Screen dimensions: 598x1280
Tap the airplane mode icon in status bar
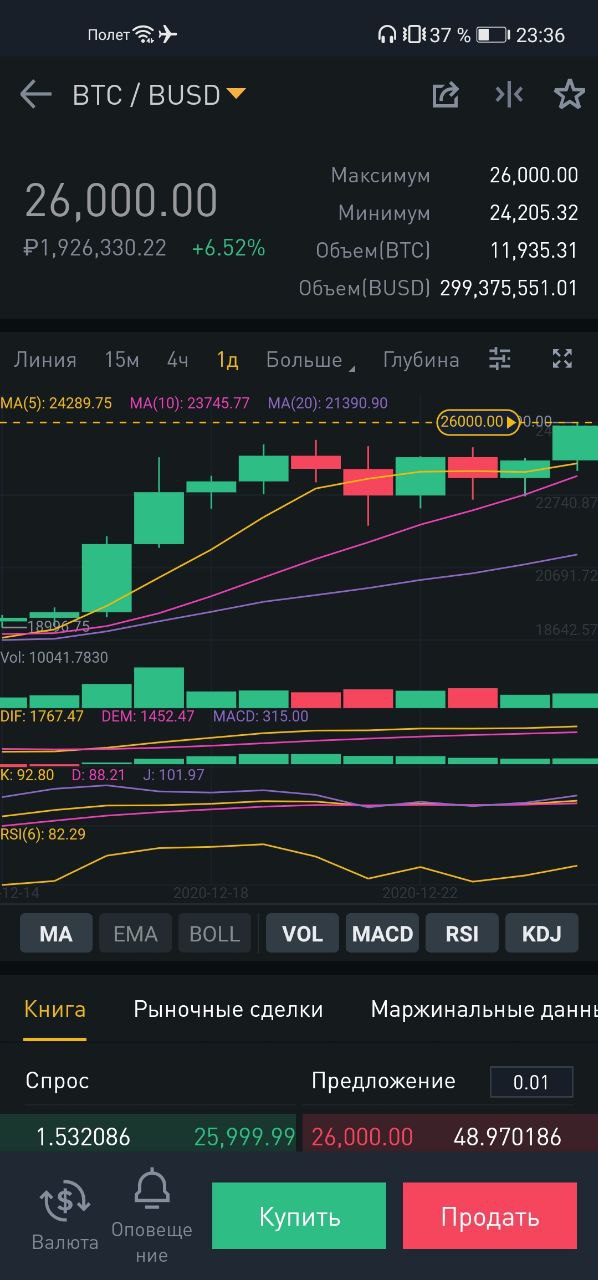167,35
